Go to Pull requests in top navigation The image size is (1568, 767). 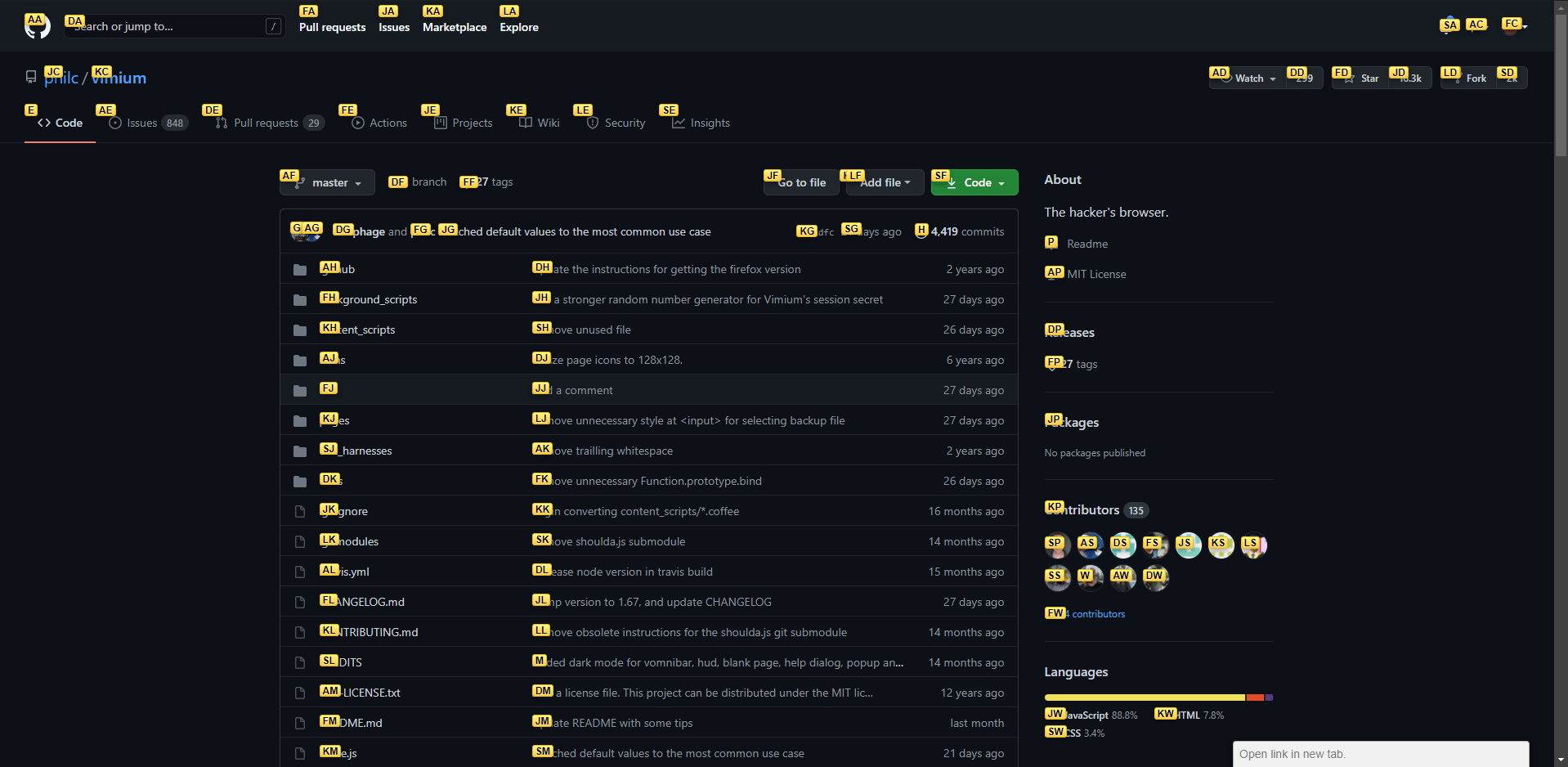(x=332, y=27)
